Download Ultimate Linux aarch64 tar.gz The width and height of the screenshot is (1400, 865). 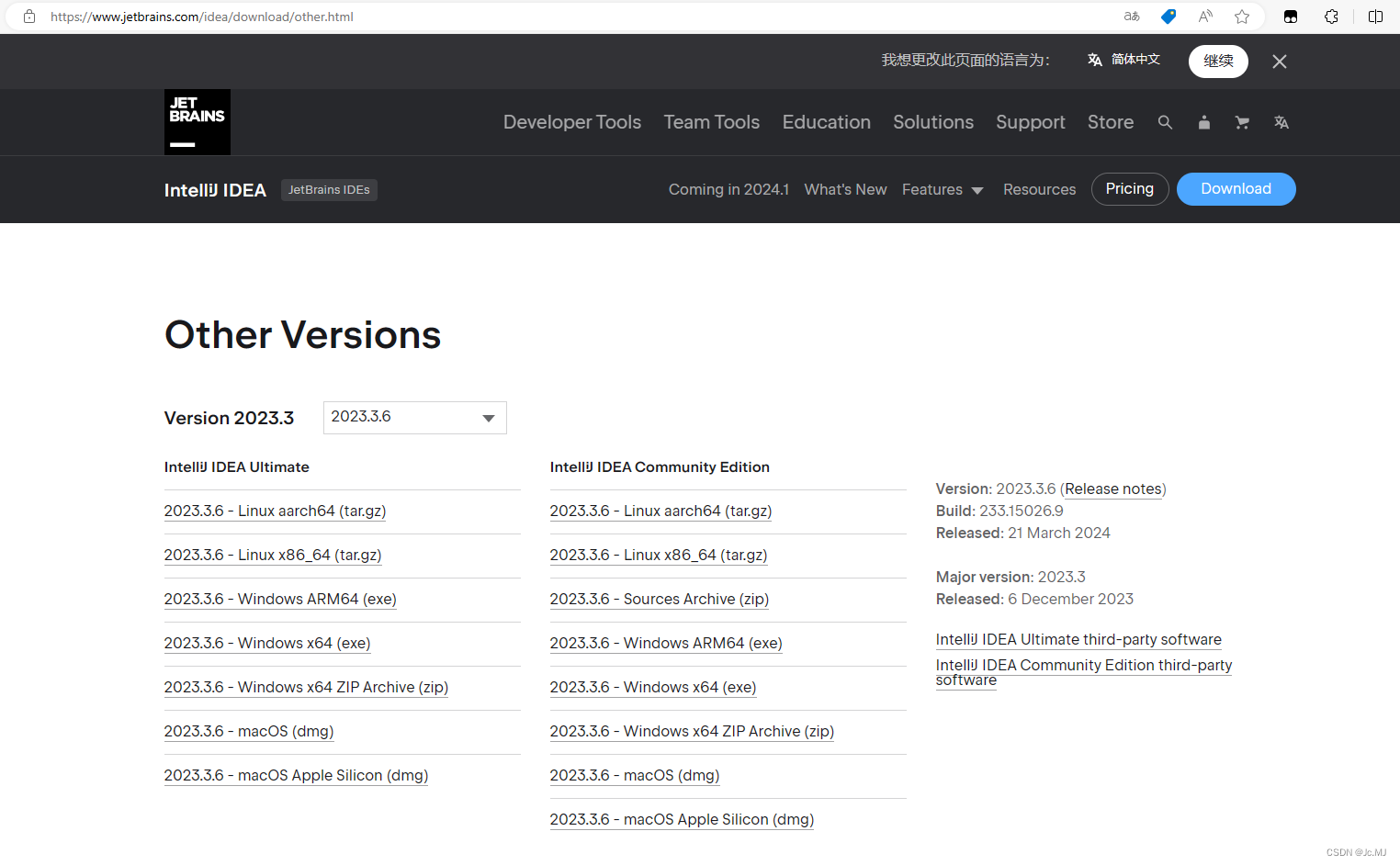(x=275, y=511)
